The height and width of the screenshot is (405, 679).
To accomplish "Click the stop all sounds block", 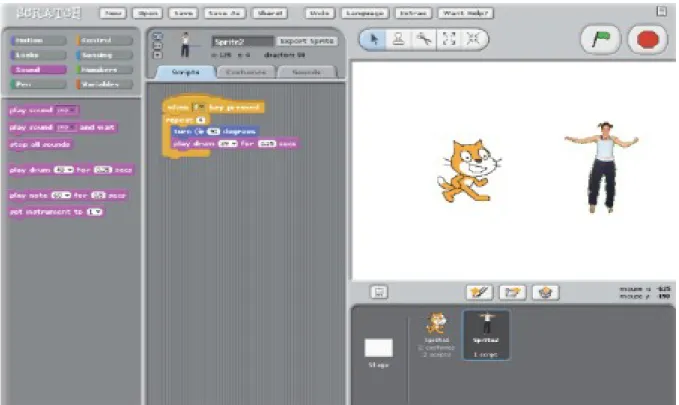I will [x=40, y=144].
